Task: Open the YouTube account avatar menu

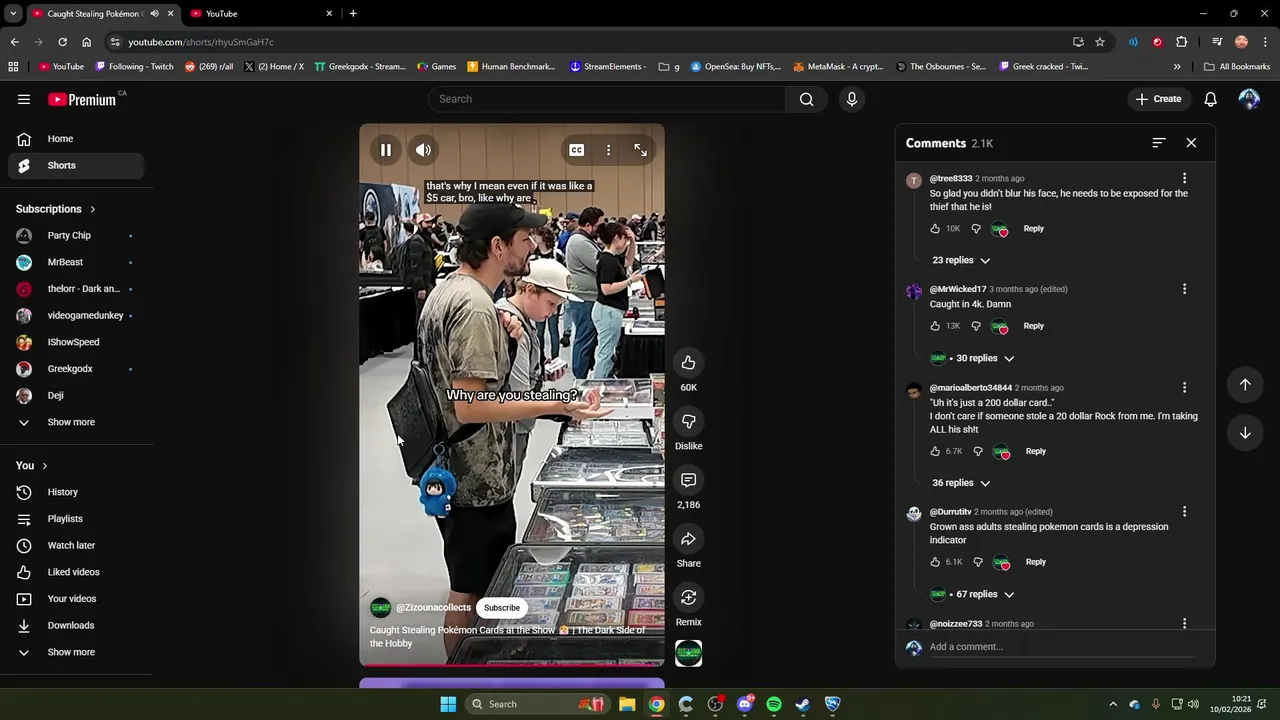Action: (1249, 99)
